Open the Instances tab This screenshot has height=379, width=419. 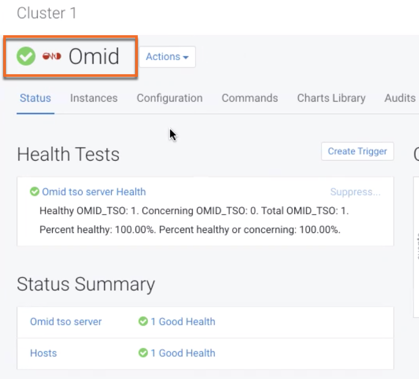tap(94, 98)
